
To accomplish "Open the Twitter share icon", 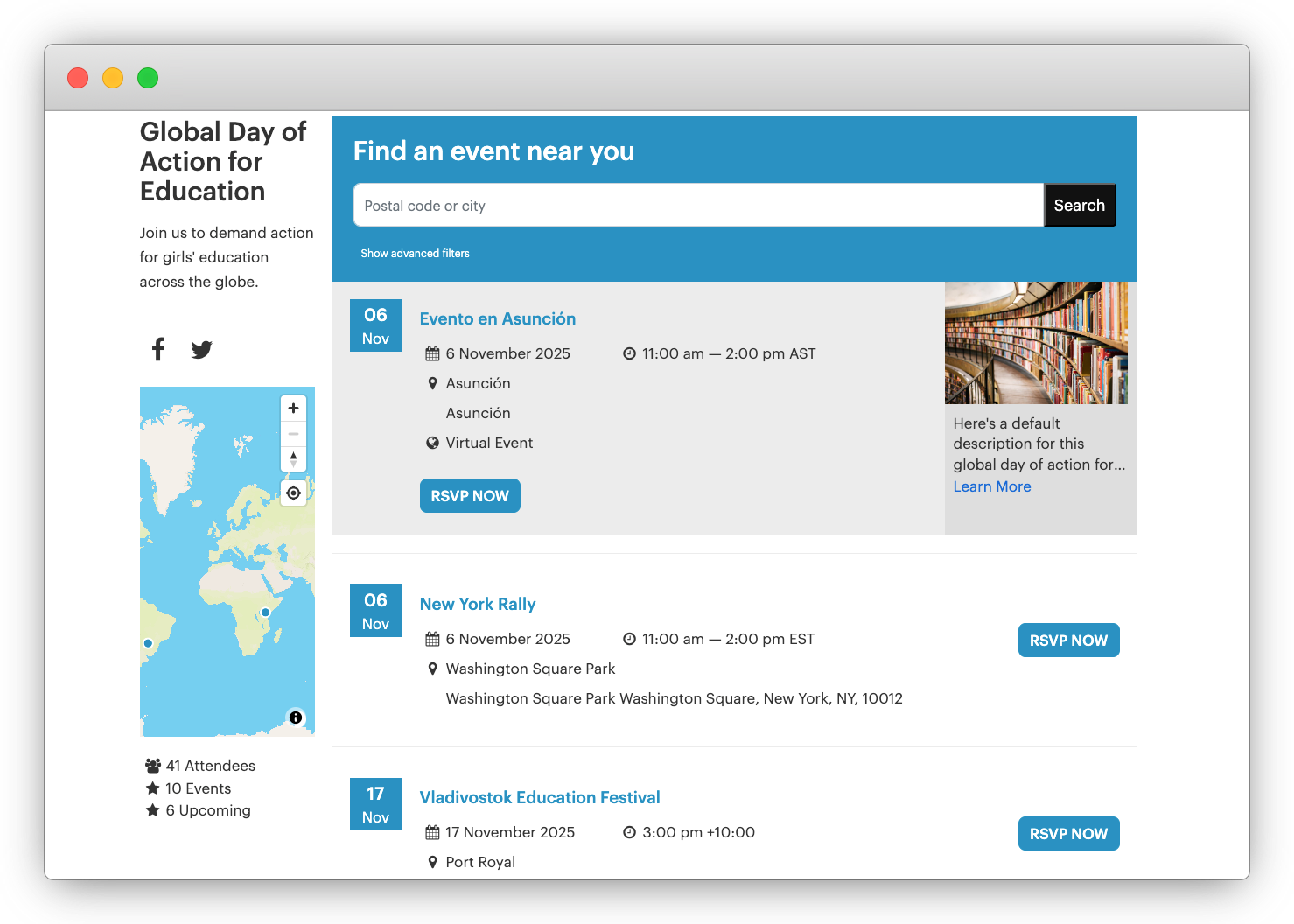I will 202,350.
